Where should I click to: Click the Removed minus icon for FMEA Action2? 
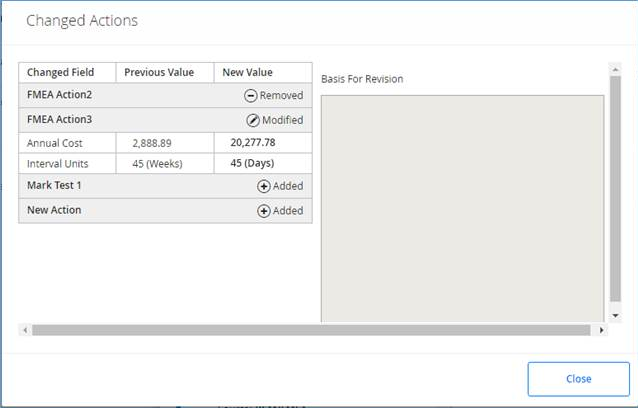point(250,96)
